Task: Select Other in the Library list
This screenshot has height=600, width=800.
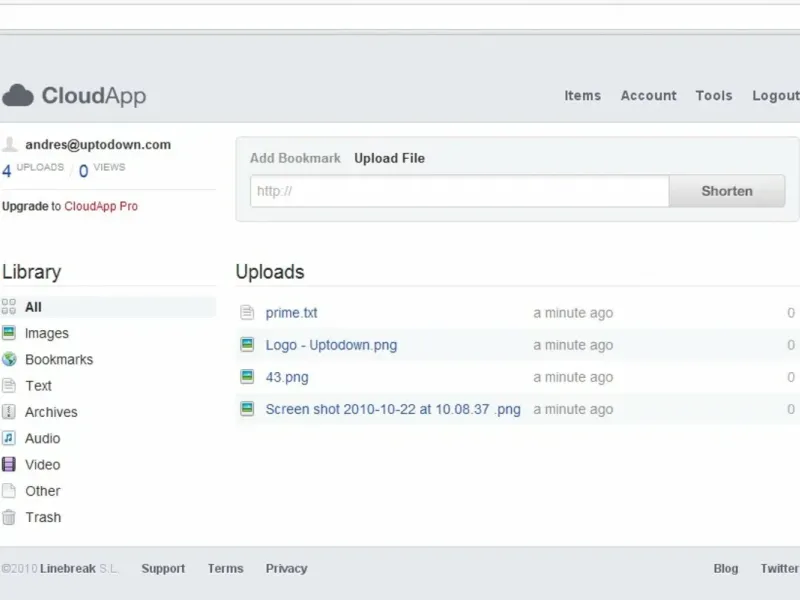Action: (43, 491)
